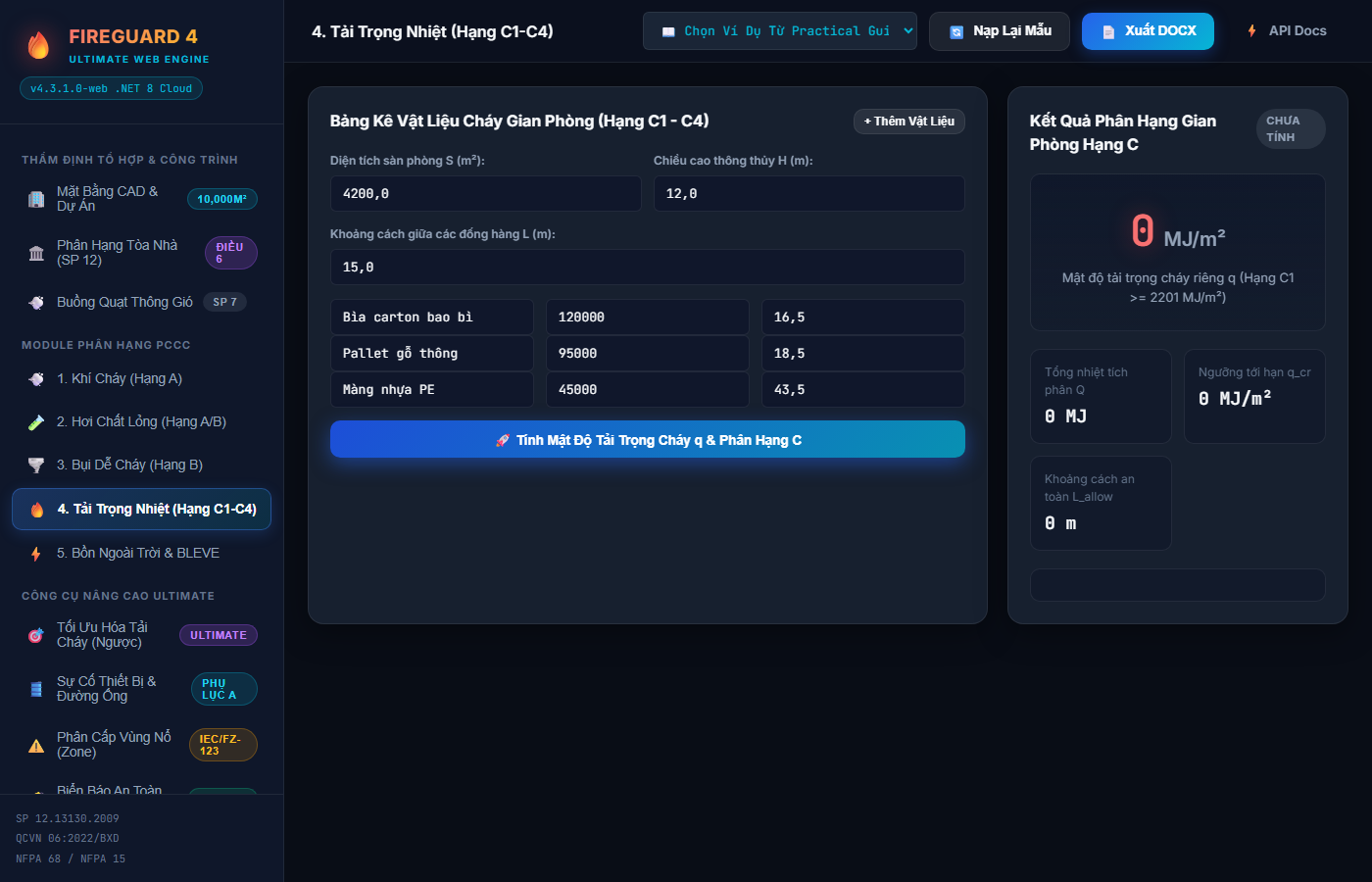1372x882 pixels.
Task: Open module 3. Bụi Dễ Cháy (Hạng B)
Action: (141, 465)
